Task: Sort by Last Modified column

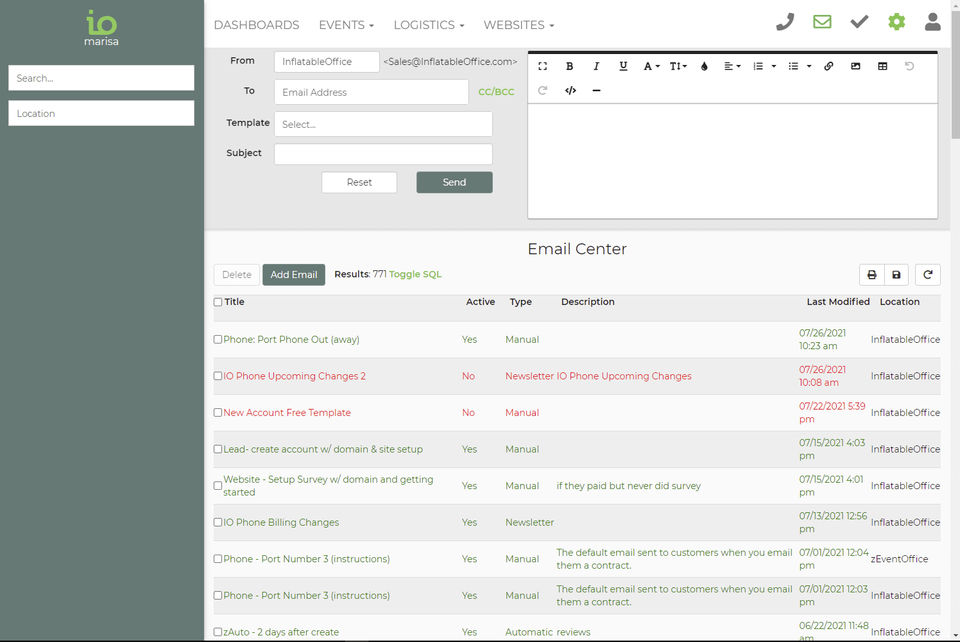Action: point(838,302)
